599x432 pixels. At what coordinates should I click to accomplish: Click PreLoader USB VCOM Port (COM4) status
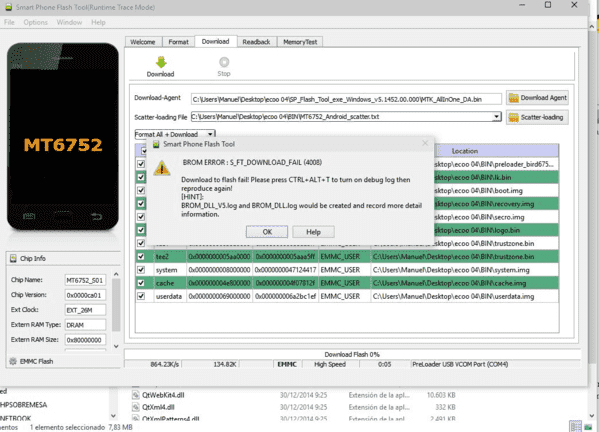460,364
